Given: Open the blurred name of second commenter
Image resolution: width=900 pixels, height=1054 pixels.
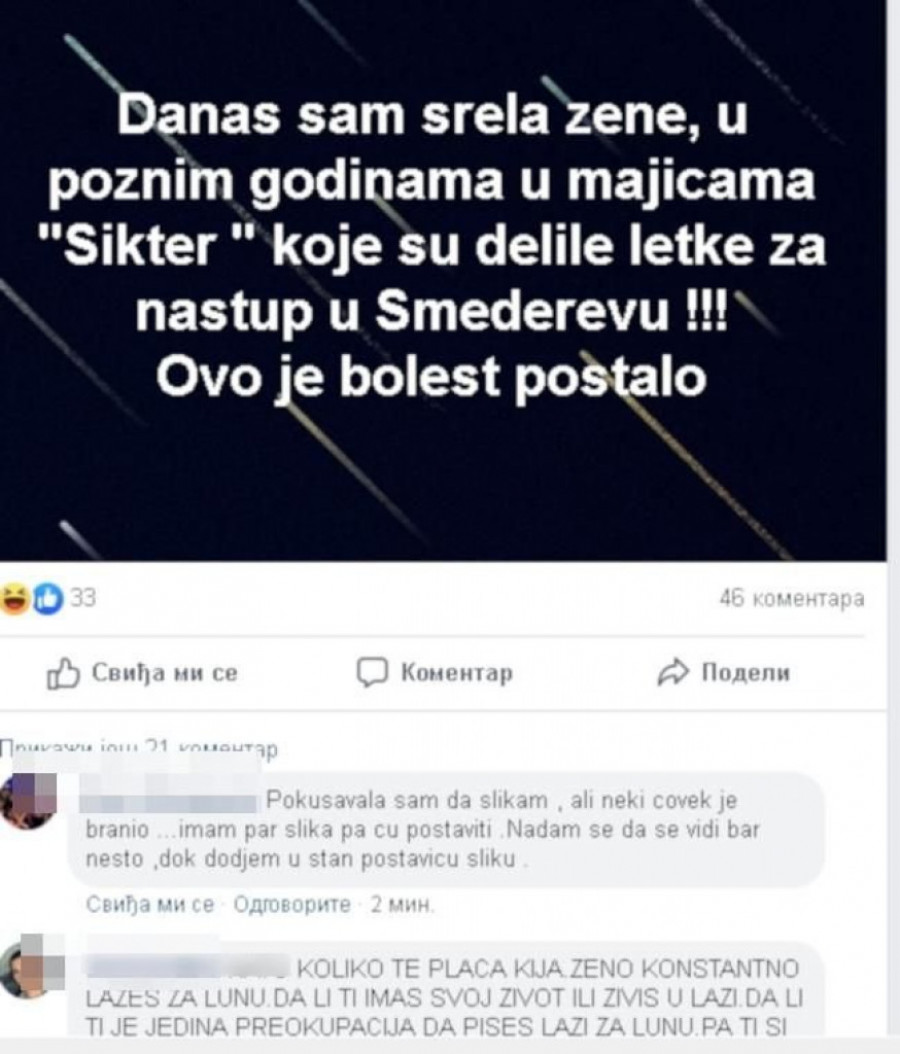Looking at the screenshot, I should coord(188,966).
